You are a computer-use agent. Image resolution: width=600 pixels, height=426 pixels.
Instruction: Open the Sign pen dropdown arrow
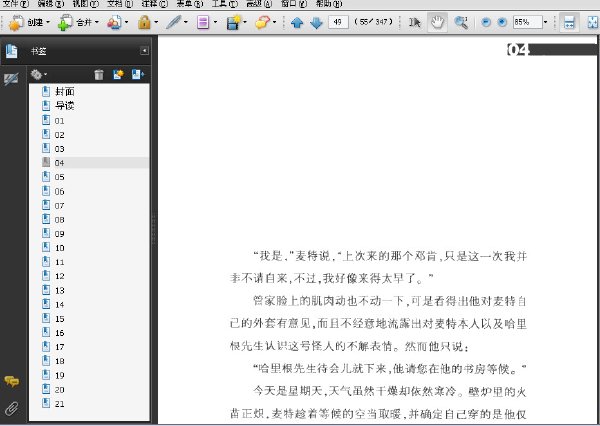tap(186, 23)
